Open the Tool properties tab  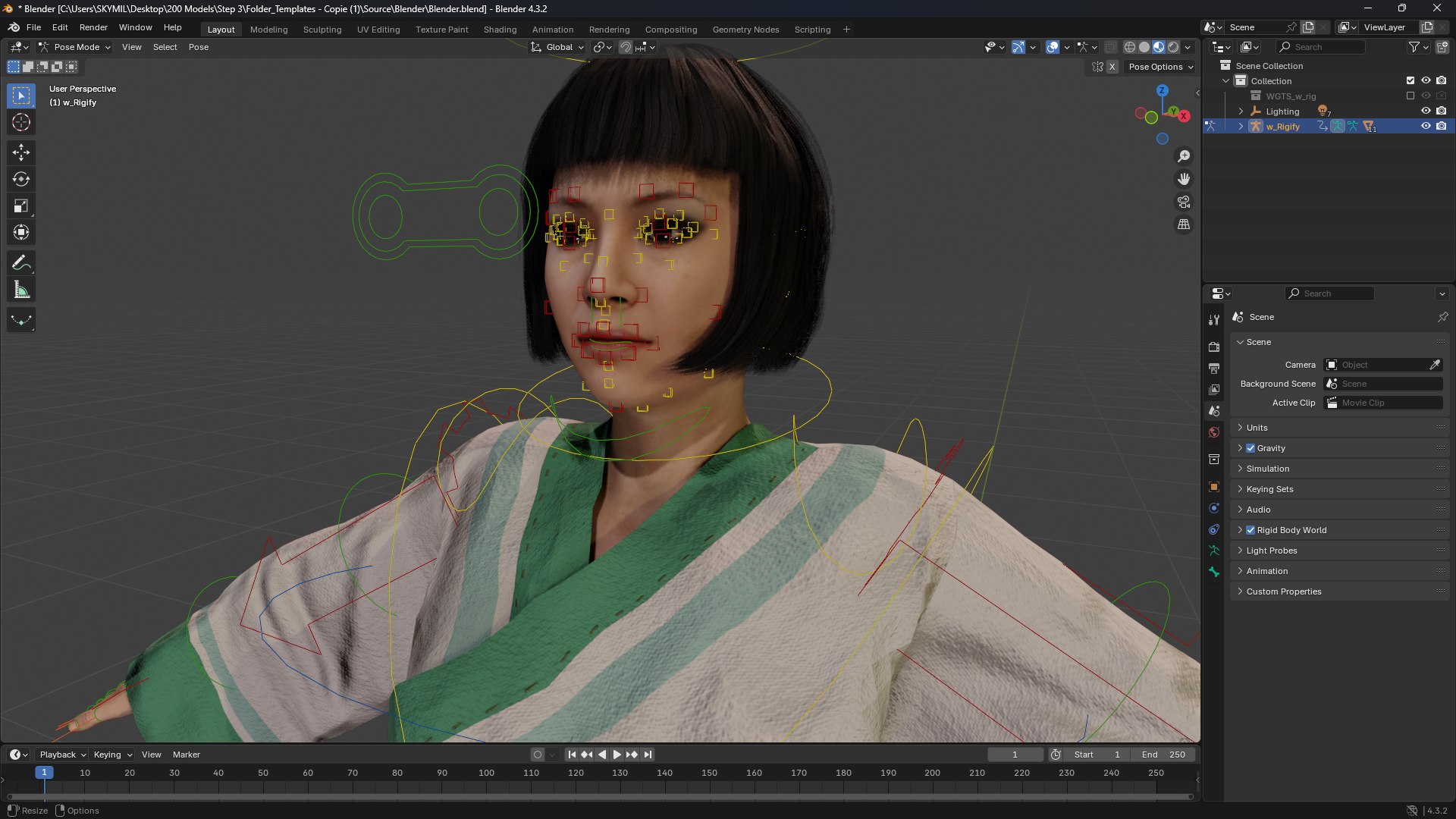(x=1214, y=321)
